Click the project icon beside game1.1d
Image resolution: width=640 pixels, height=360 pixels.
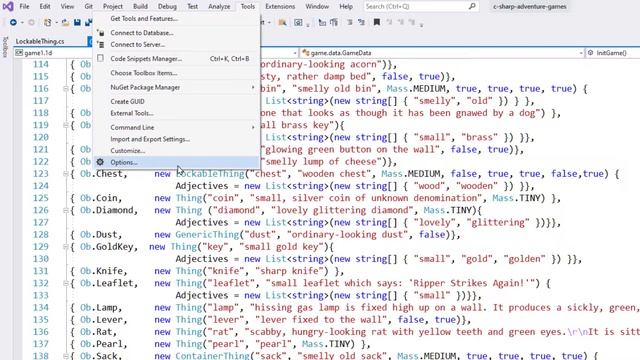tap(19, 53)
